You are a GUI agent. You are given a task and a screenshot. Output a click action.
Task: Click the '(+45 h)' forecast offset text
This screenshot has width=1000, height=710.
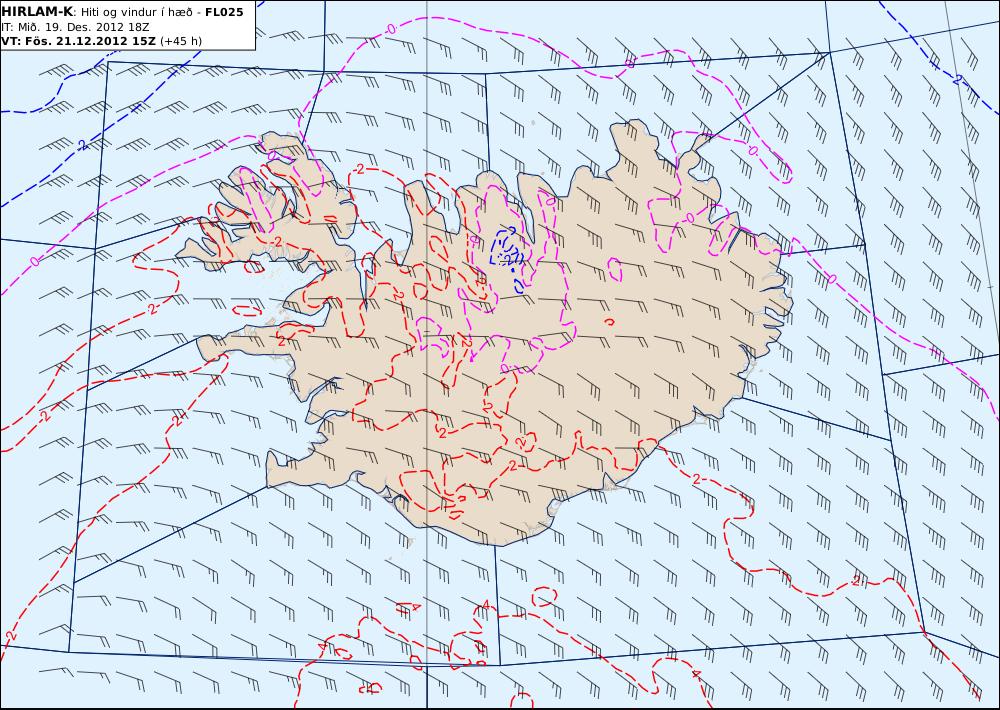(180, 41)
